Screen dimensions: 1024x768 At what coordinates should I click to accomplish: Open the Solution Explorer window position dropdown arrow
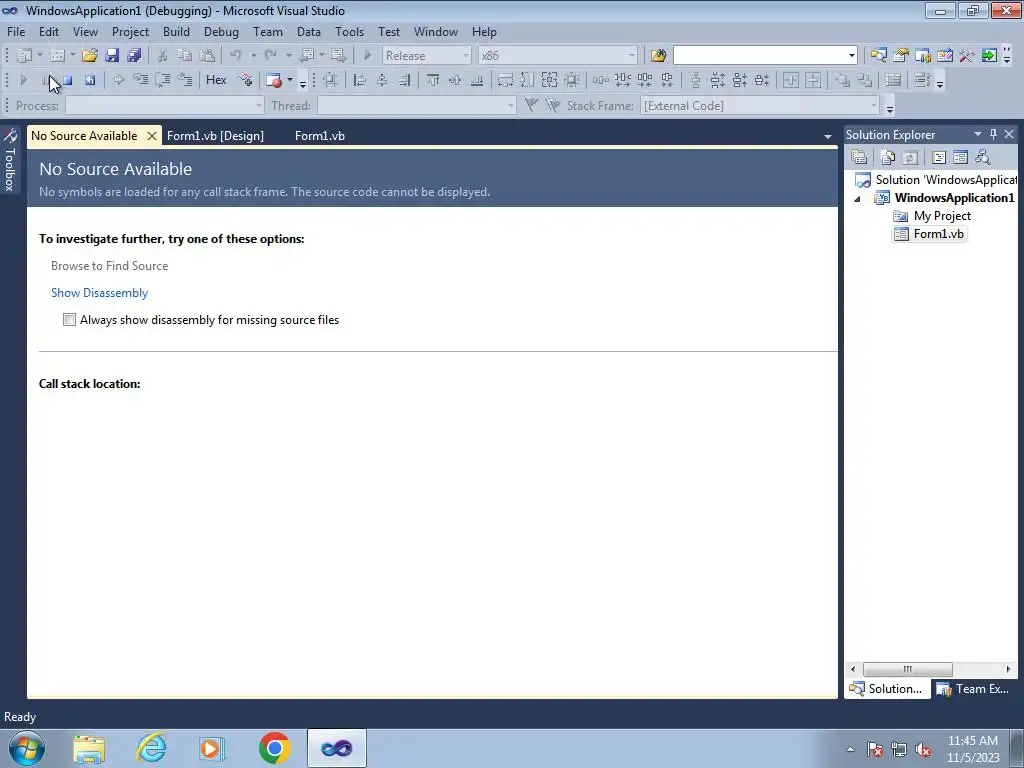(x=978, y=134)
